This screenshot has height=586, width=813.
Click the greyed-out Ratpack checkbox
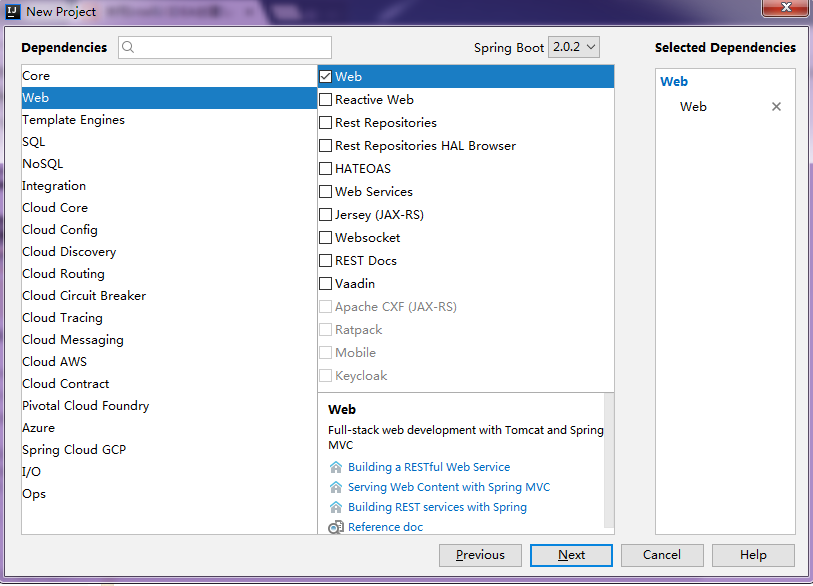click(326, 330)
